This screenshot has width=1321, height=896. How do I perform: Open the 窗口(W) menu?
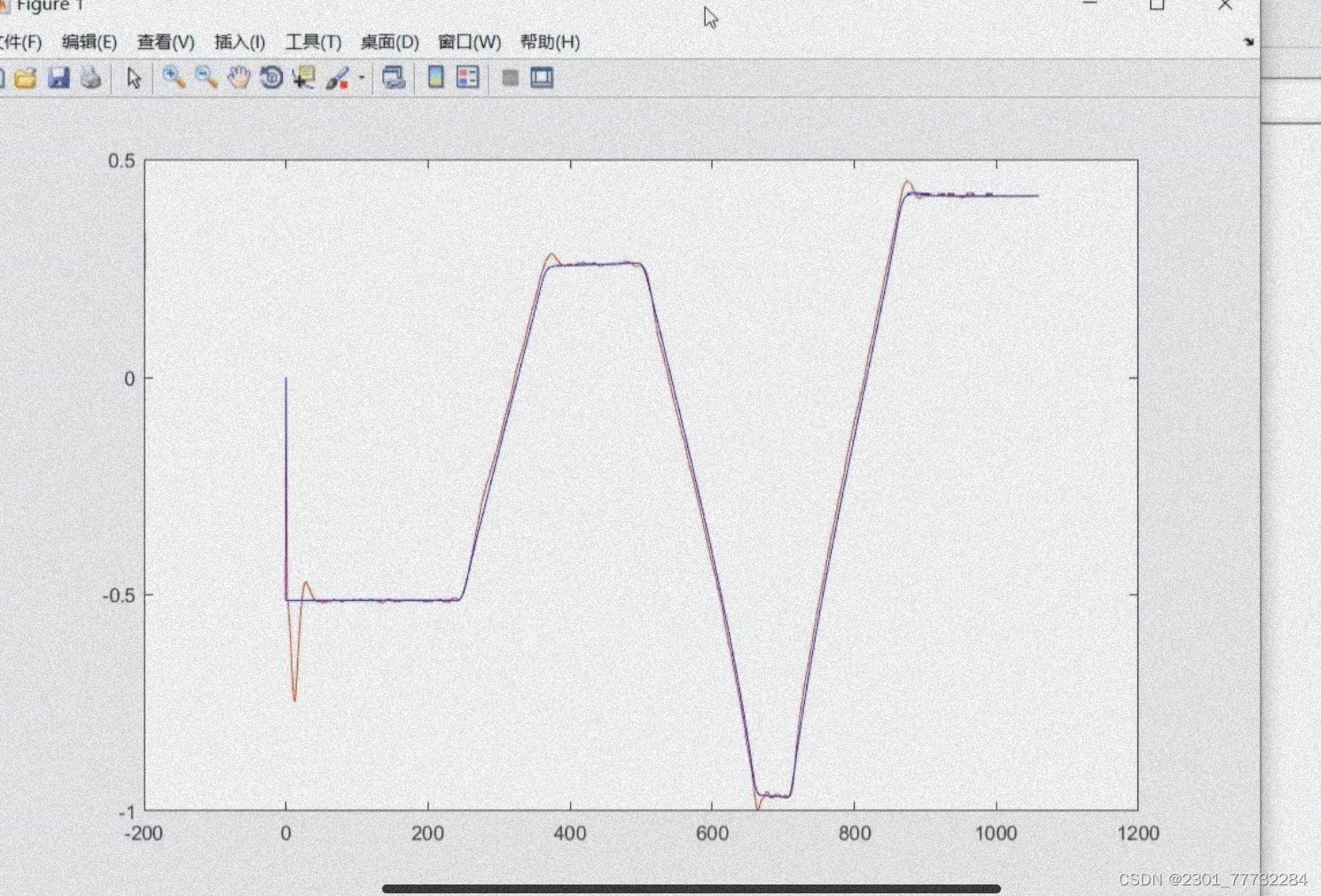tap(469, 42)
